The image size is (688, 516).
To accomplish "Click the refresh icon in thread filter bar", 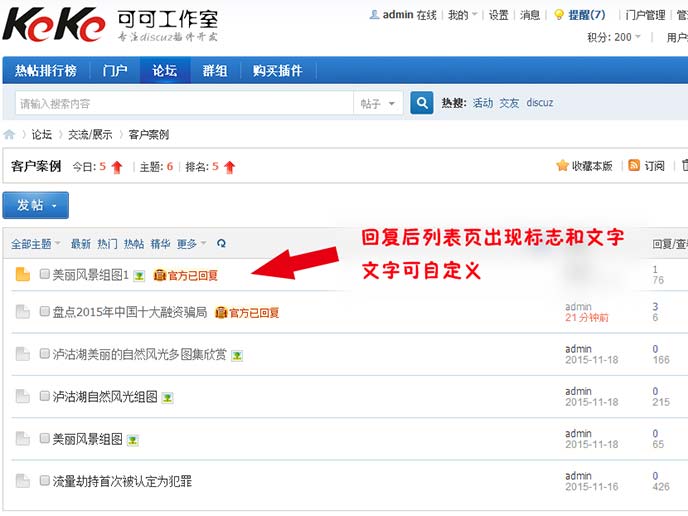I will (221, 244).
